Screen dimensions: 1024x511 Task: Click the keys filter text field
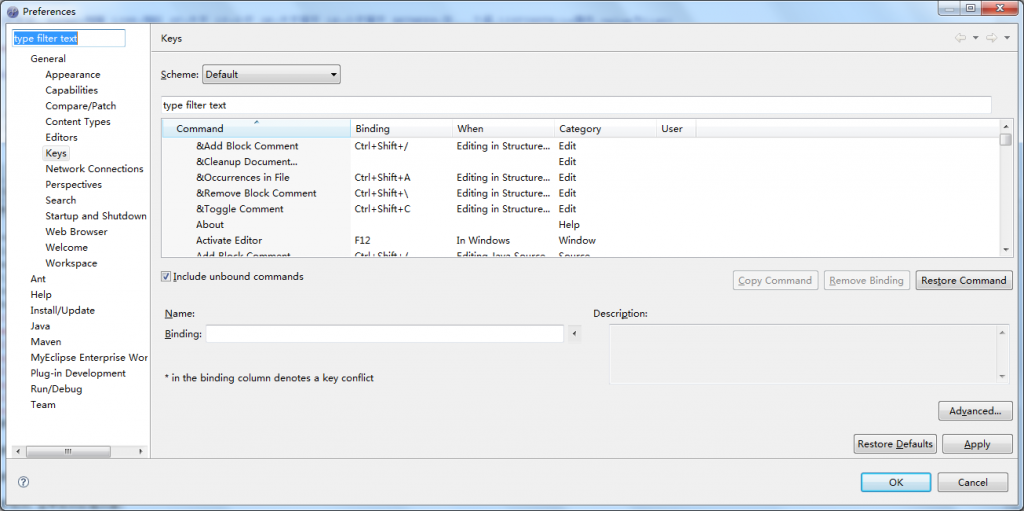pos(576,105)
